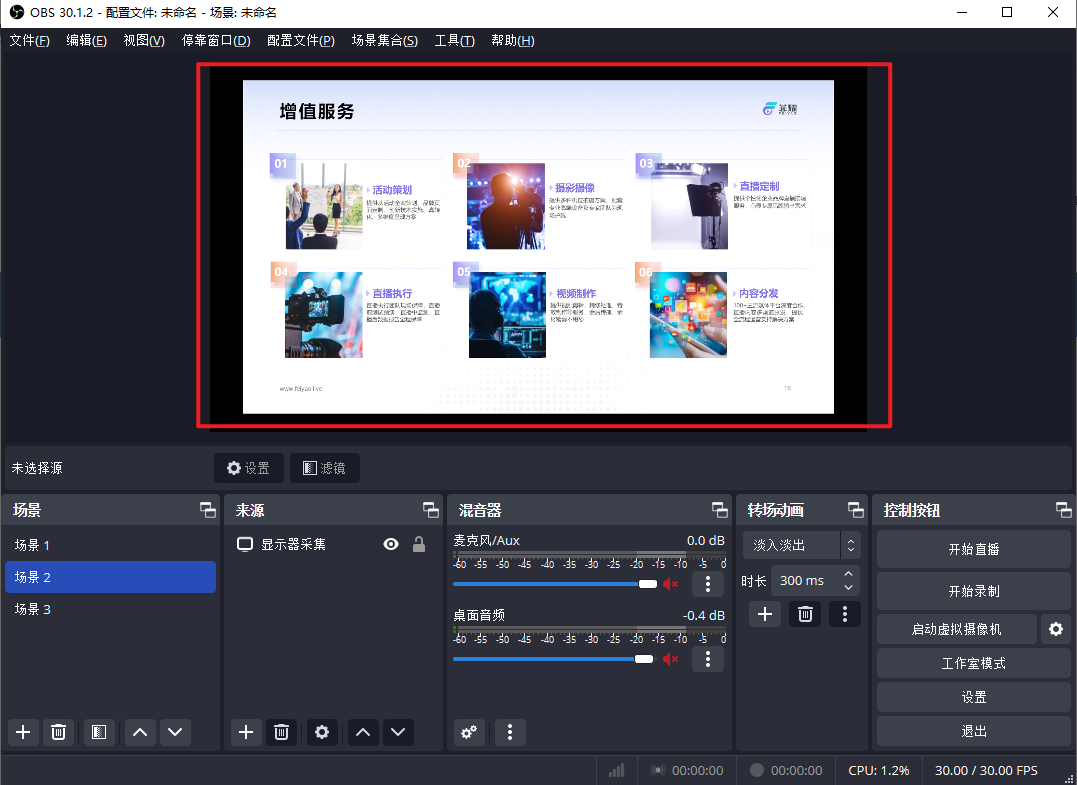Open the 停靠窗口(D) menu

tap(216, 40)
